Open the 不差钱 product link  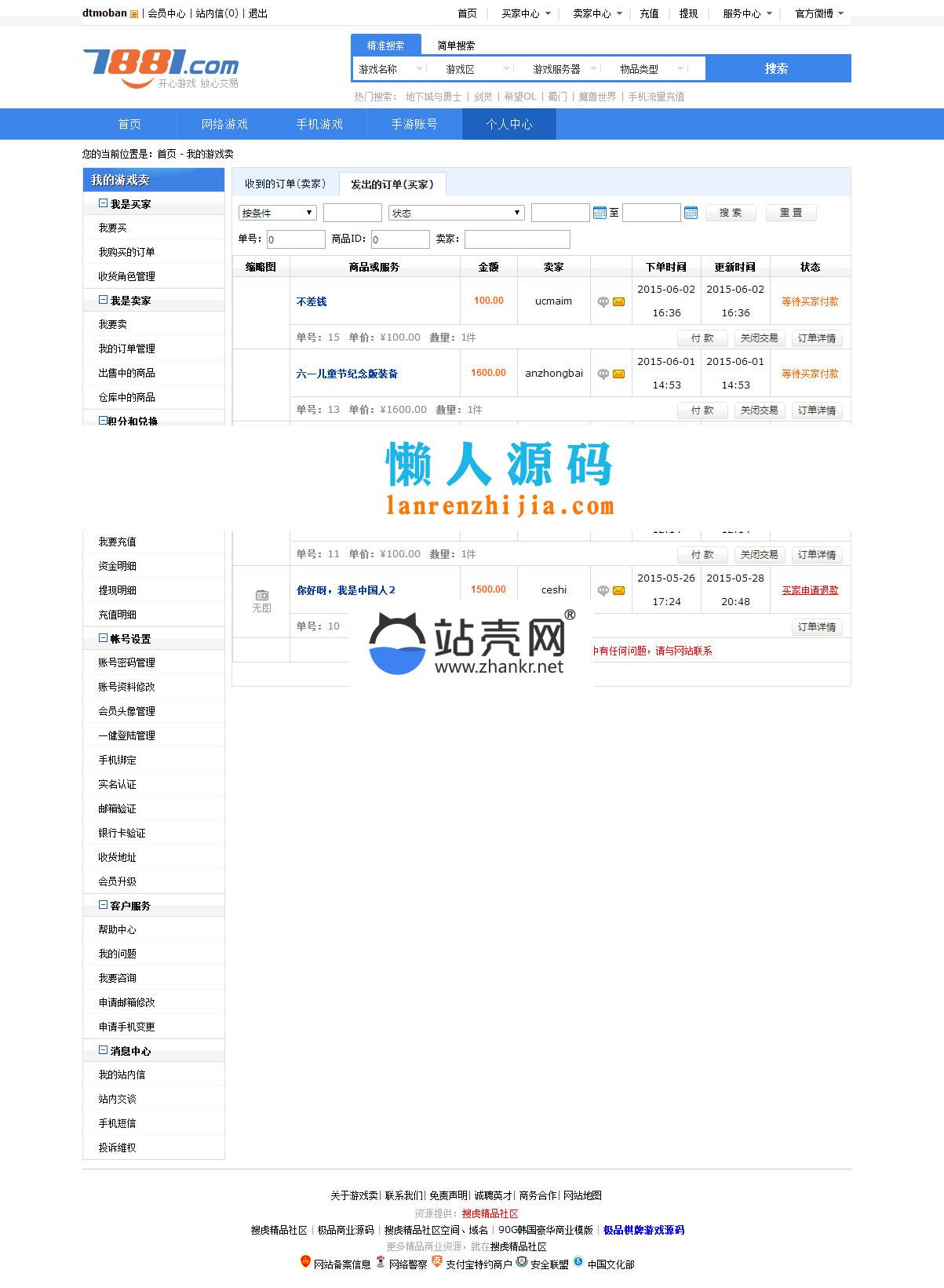(x=312, y=301)
